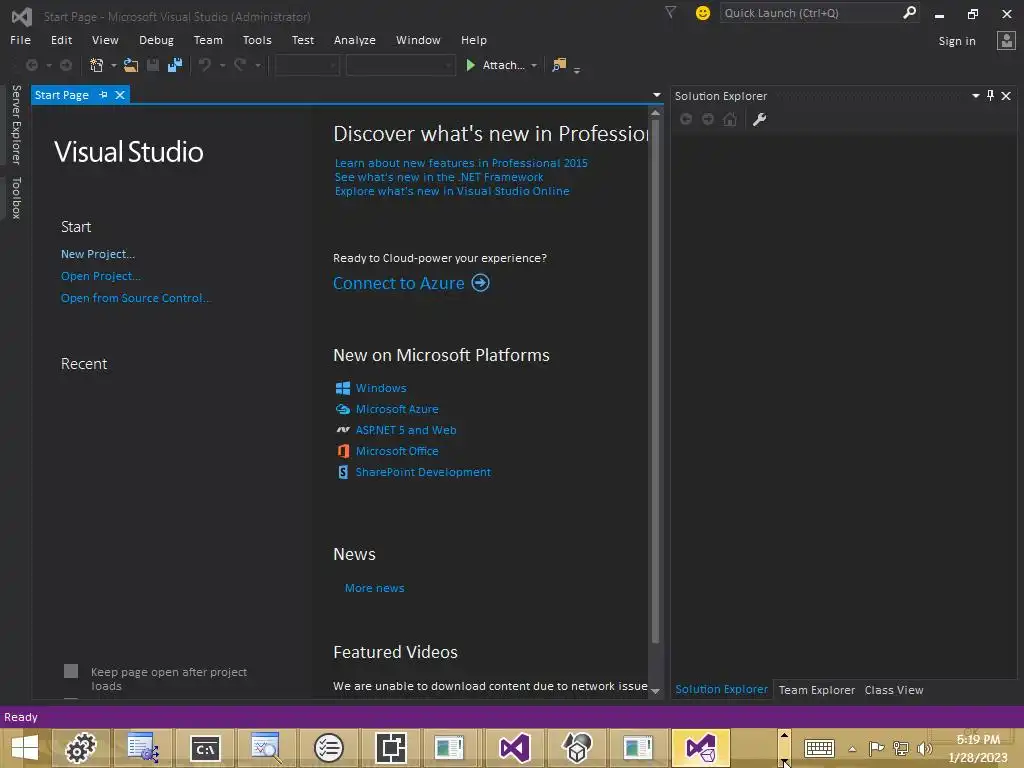Click the Solution Explorer Back icon
The image size is (1024, 768).
point(686,120)
